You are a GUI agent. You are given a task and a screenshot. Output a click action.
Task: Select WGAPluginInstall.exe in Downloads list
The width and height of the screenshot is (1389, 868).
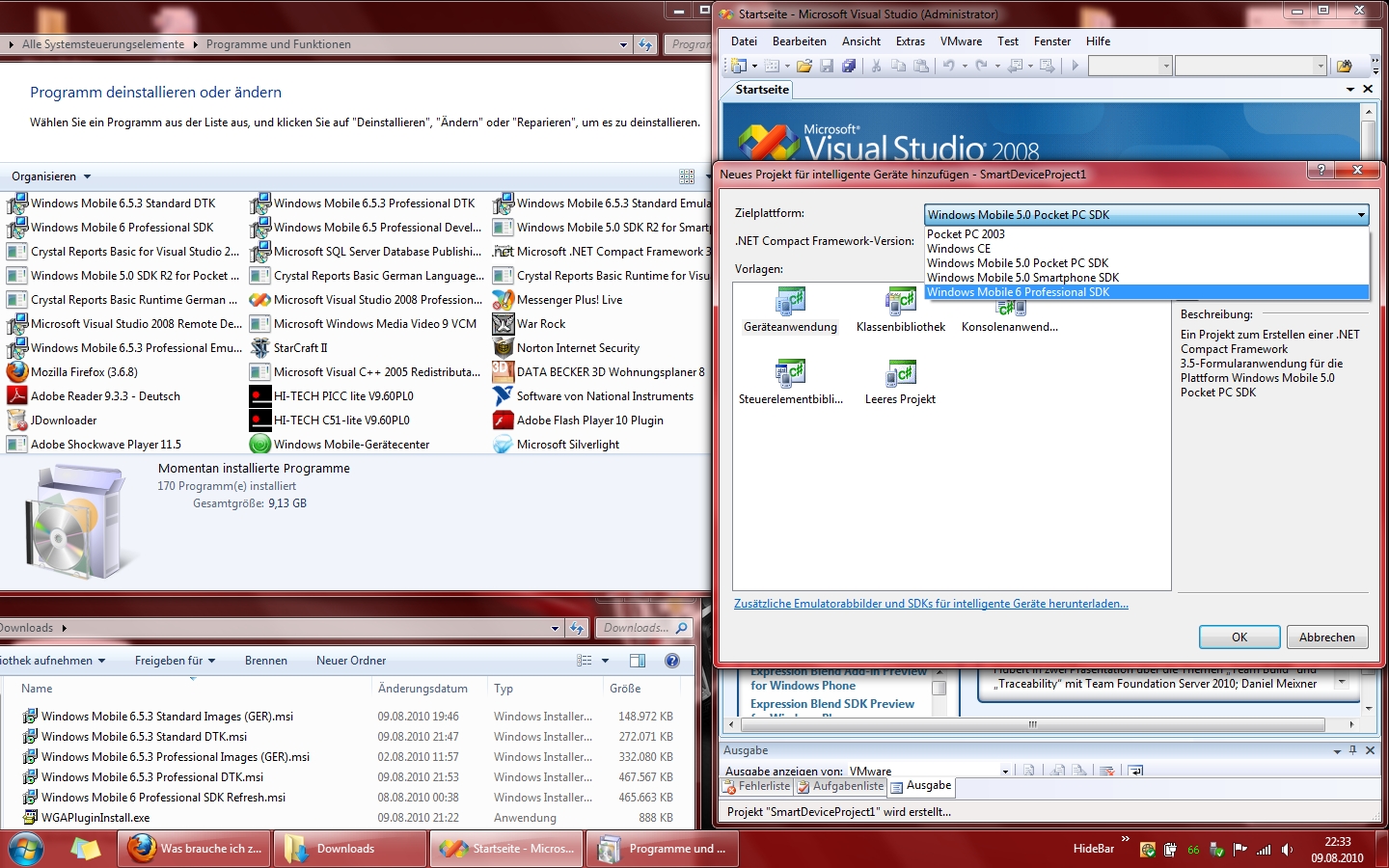(95, 818)
